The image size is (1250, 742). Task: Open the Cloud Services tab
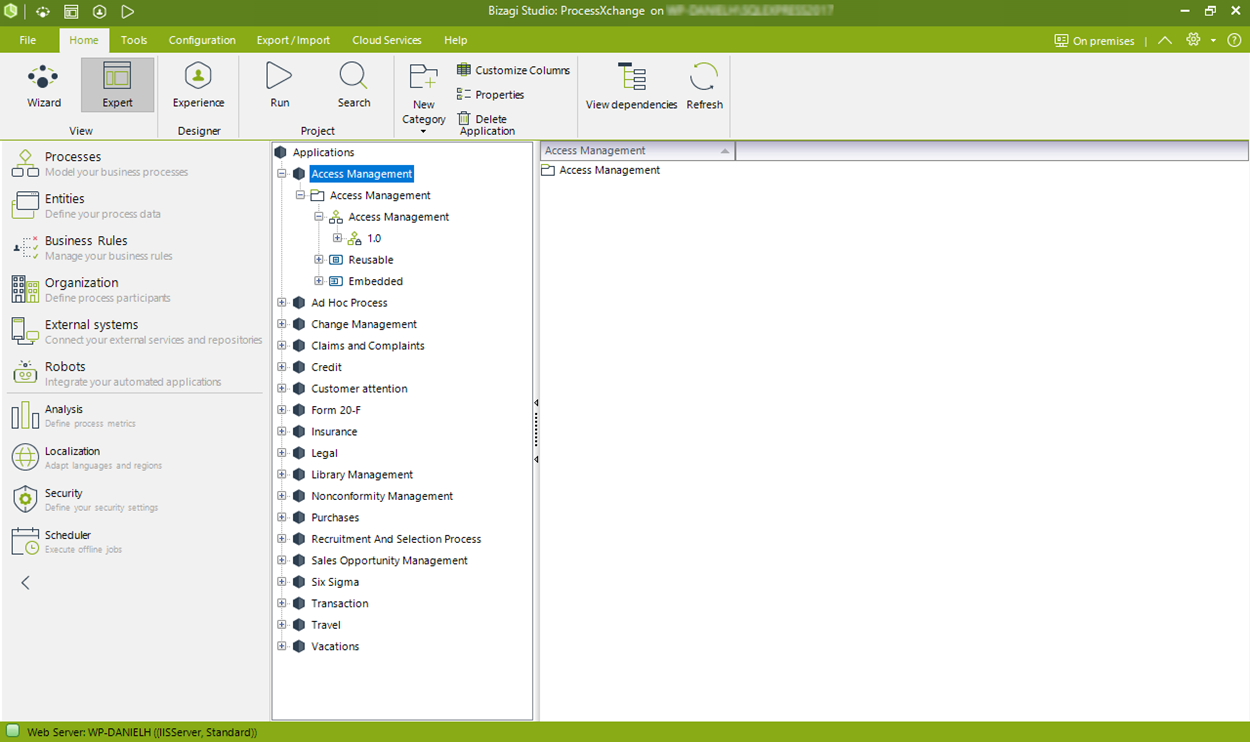[x=387, y=40]
